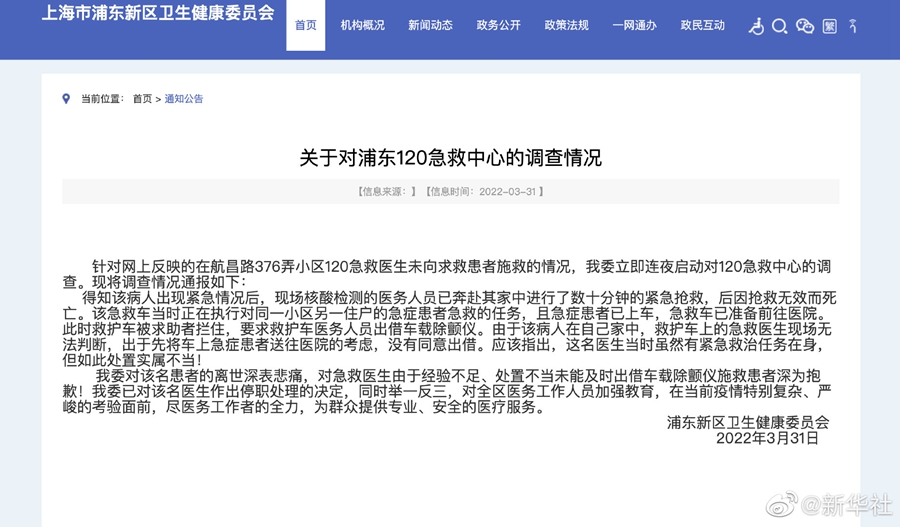This screenshot has height=527, width=900.
Task: Select 政务公开 in the top navigation
Action: tap(498, 26)
